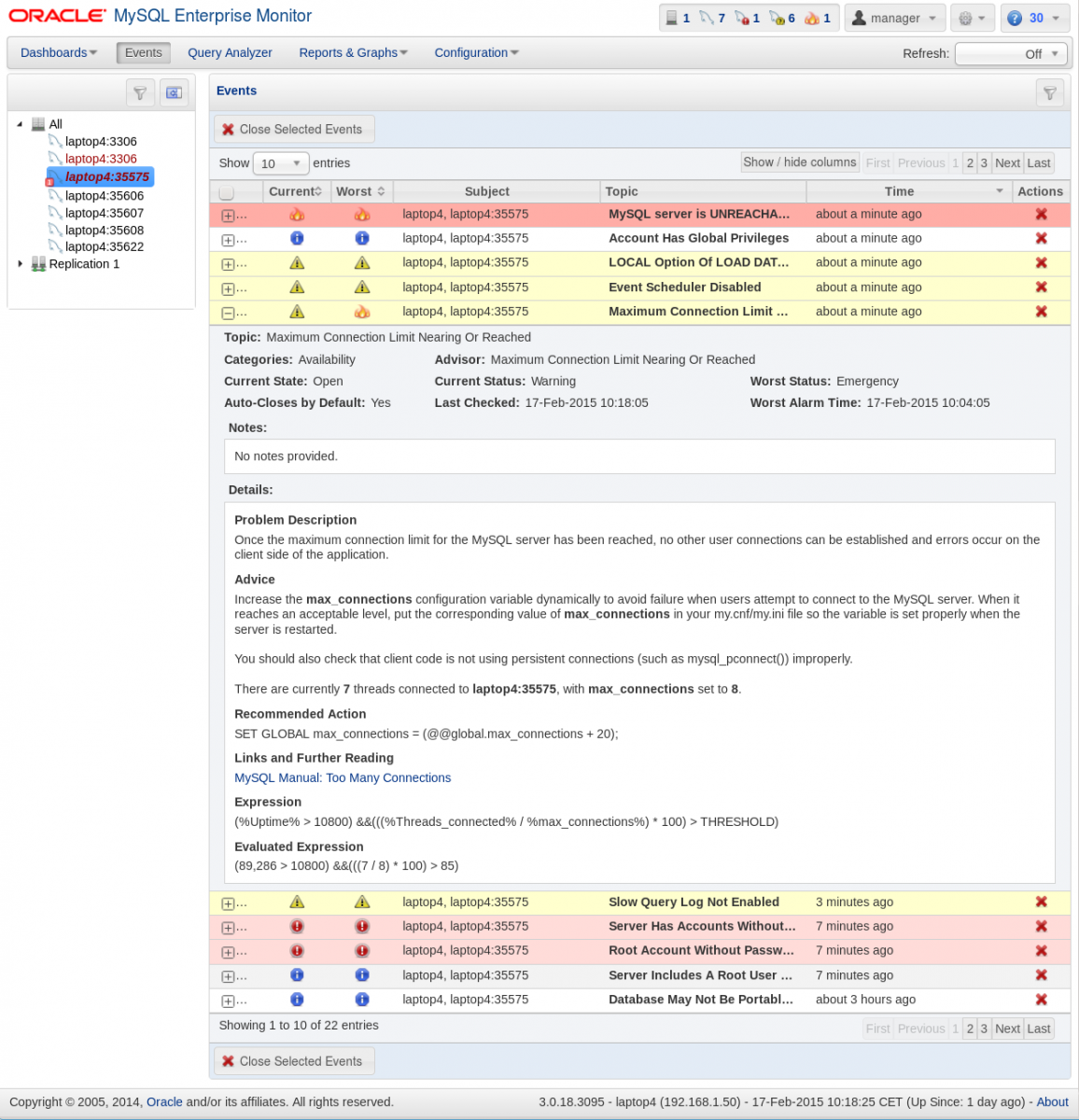
Task: Click the blue selector icon beside the tree funnel
Action: point(174,92)
